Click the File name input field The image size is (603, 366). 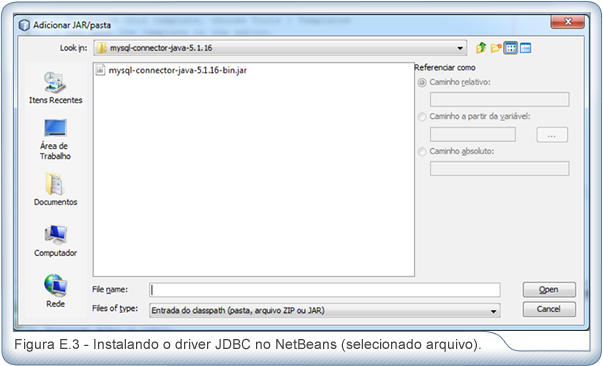[x=325, y=290]
